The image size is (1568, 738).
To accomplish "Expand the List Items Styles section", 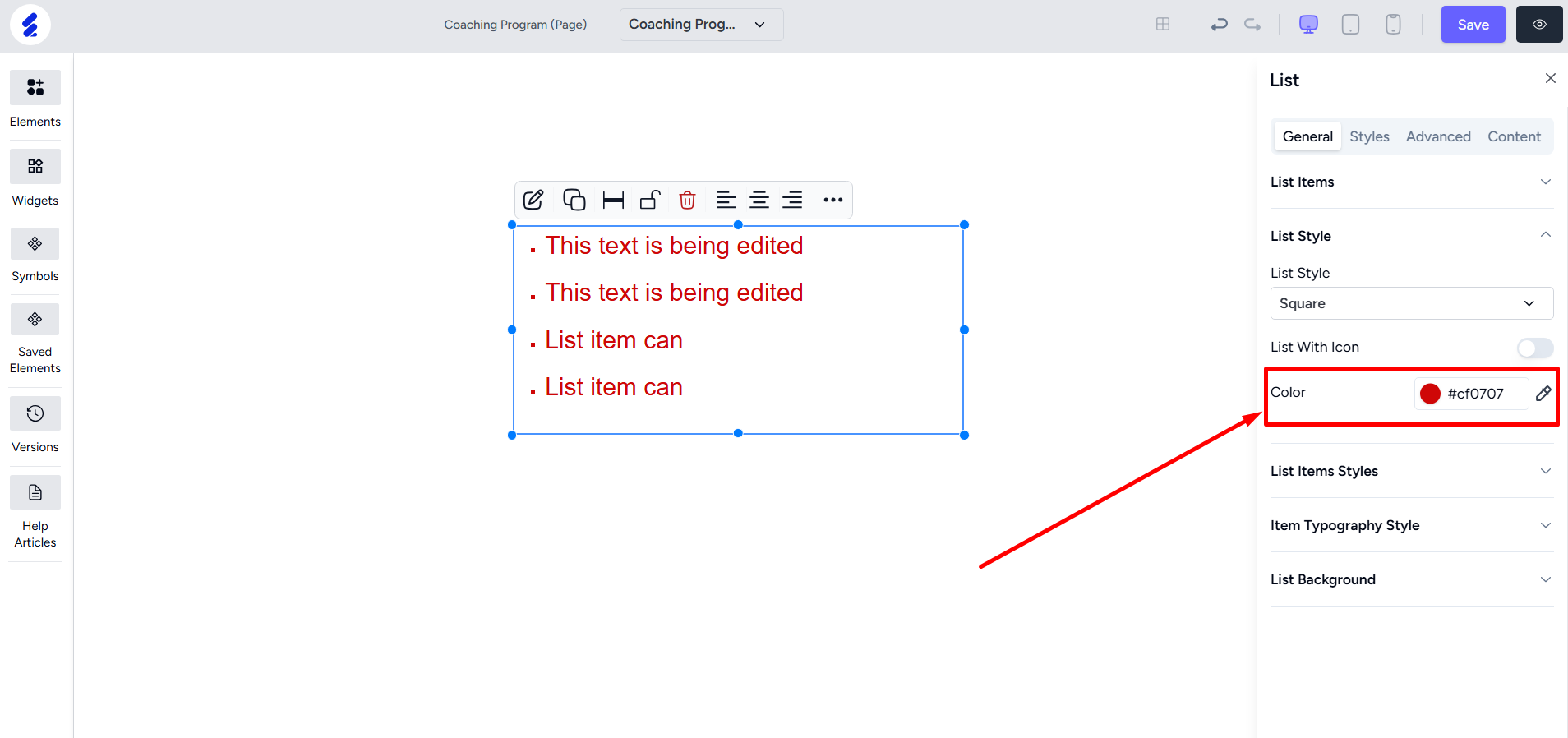I will pyautogui.click(x=1412, y=471).
